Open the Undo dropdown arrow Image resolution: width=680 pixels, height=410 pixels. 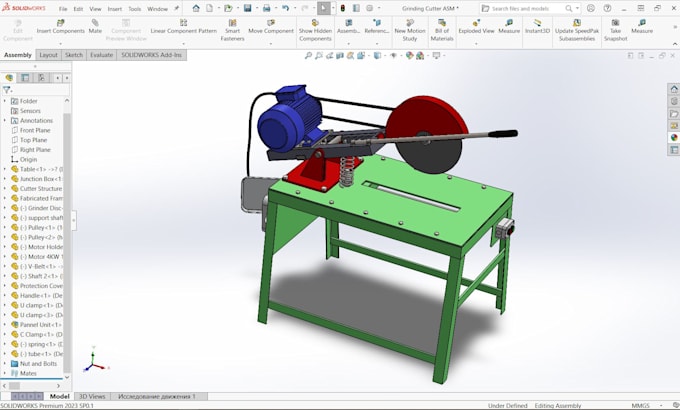pos(294,8)
